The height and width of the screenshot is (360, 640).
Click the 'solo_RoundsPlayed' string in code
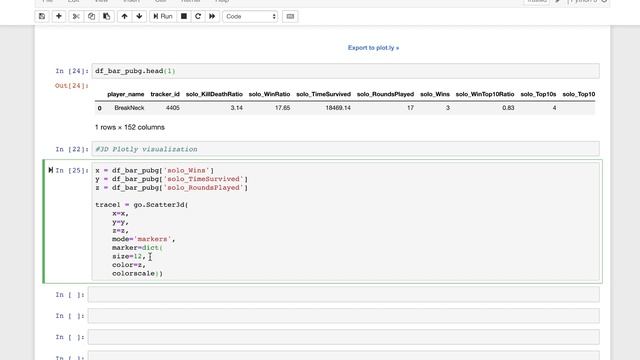204,187
